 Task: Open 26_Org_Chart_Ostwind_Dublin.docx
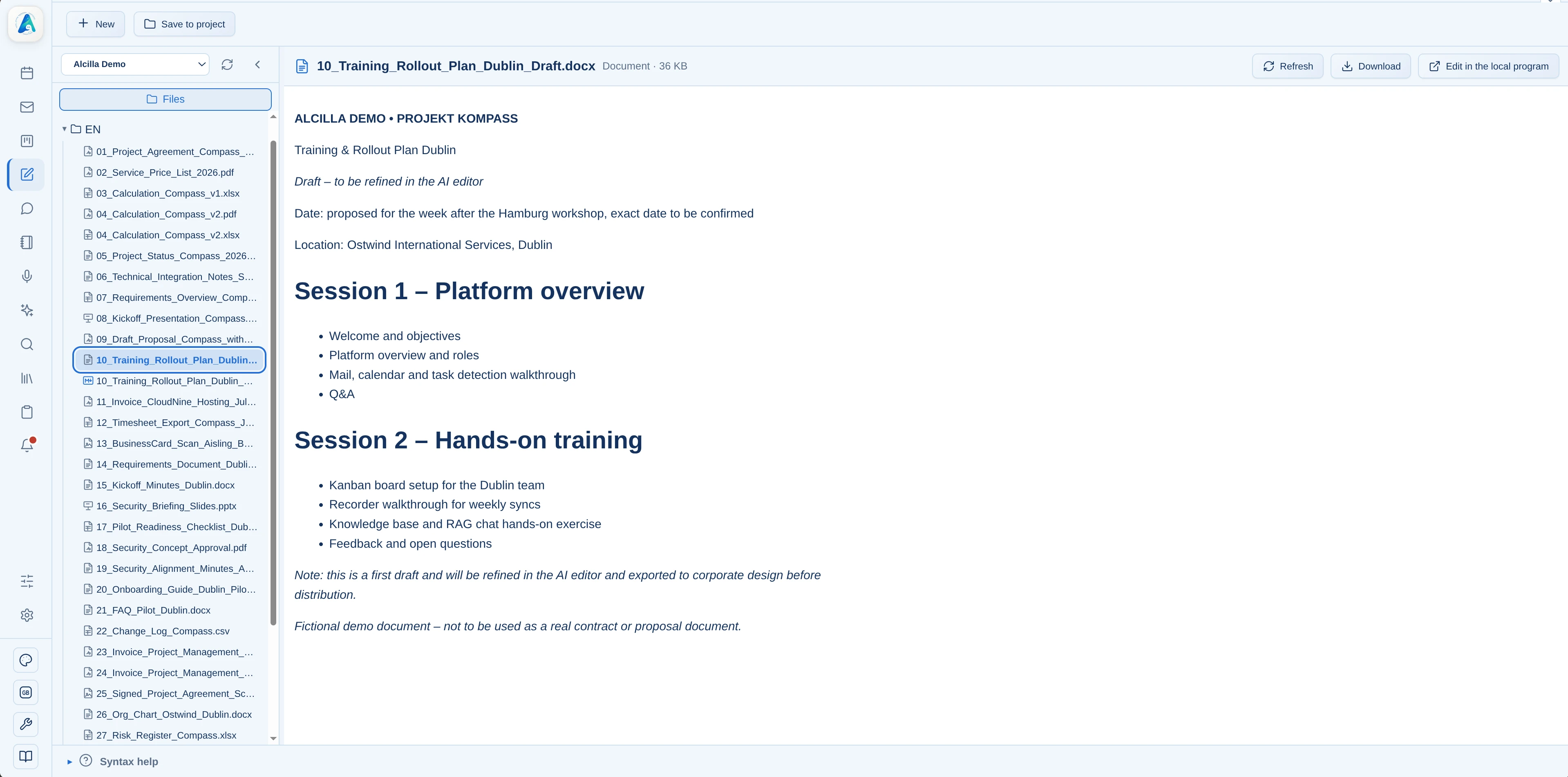169,715
